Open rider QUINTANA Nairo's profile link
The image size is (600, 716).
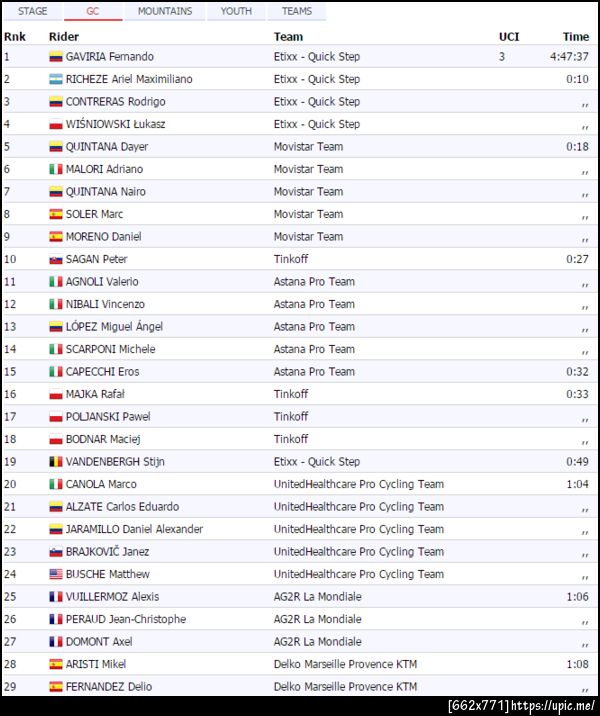[106, 192]
